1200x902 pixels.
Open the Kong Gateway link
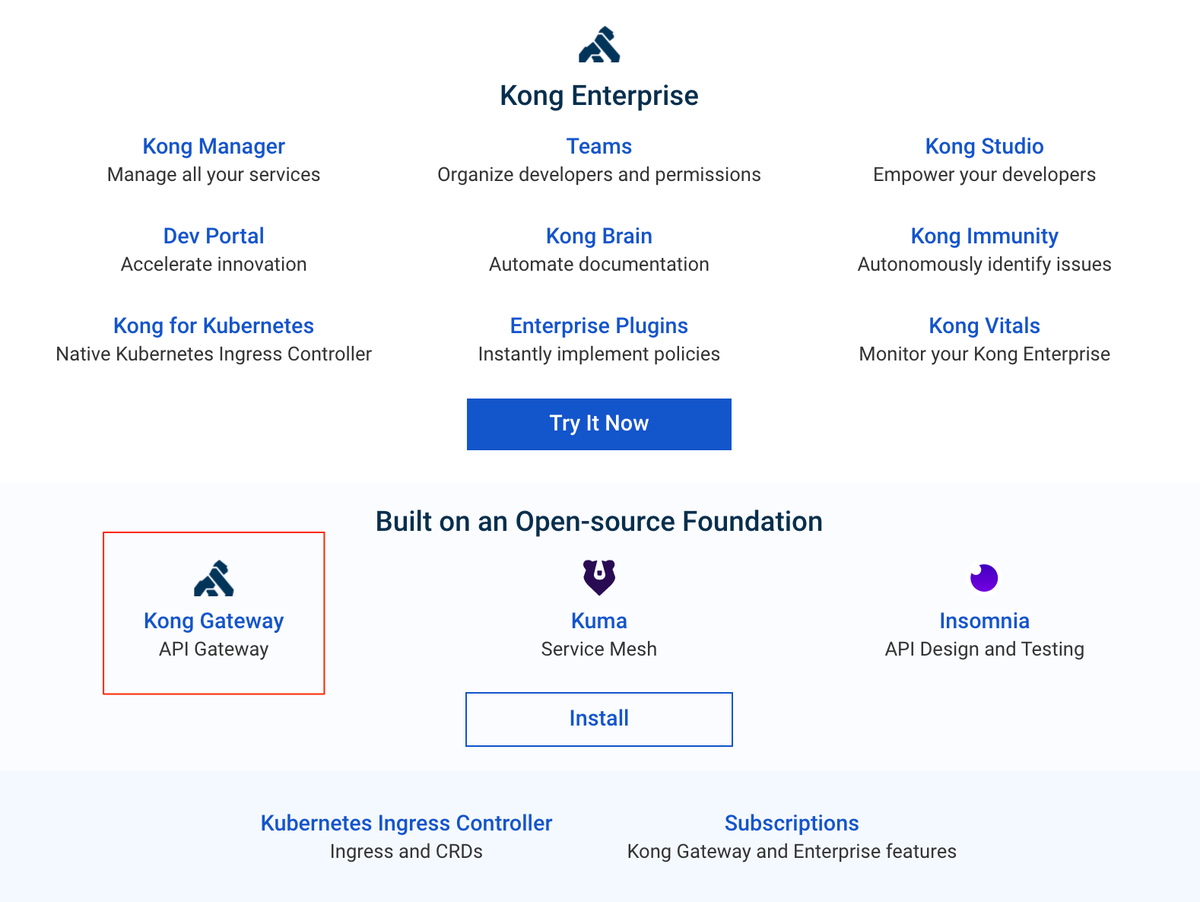(x=213, y=621)
